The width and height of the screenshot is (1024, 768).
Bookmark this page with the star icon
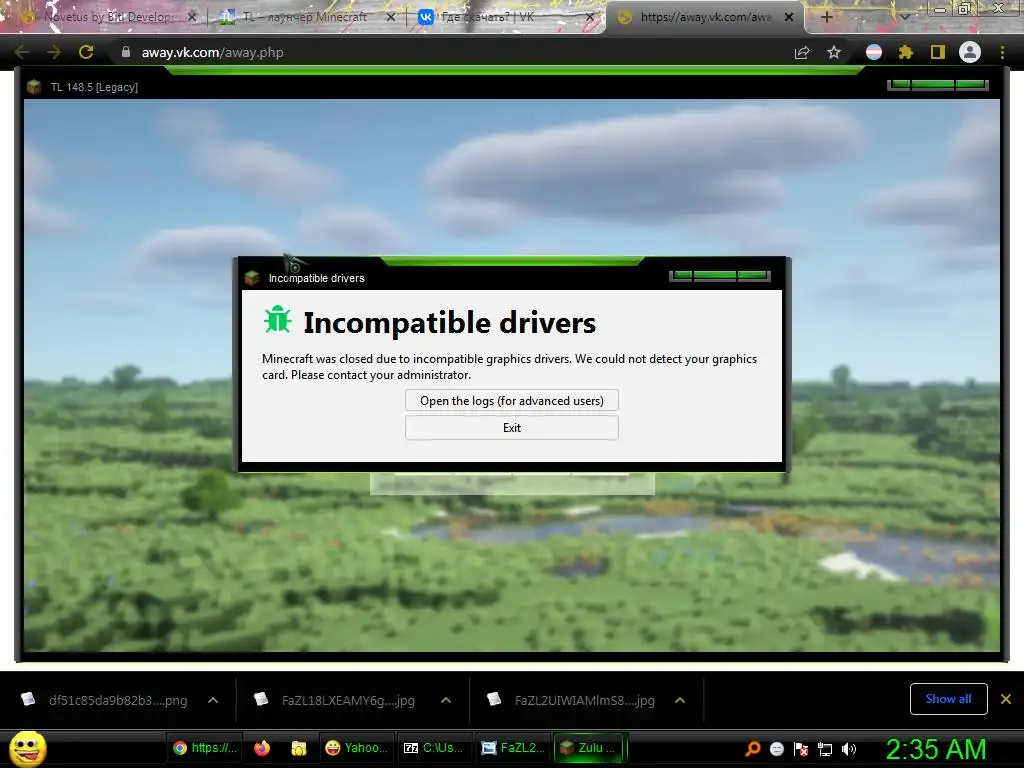834,52
